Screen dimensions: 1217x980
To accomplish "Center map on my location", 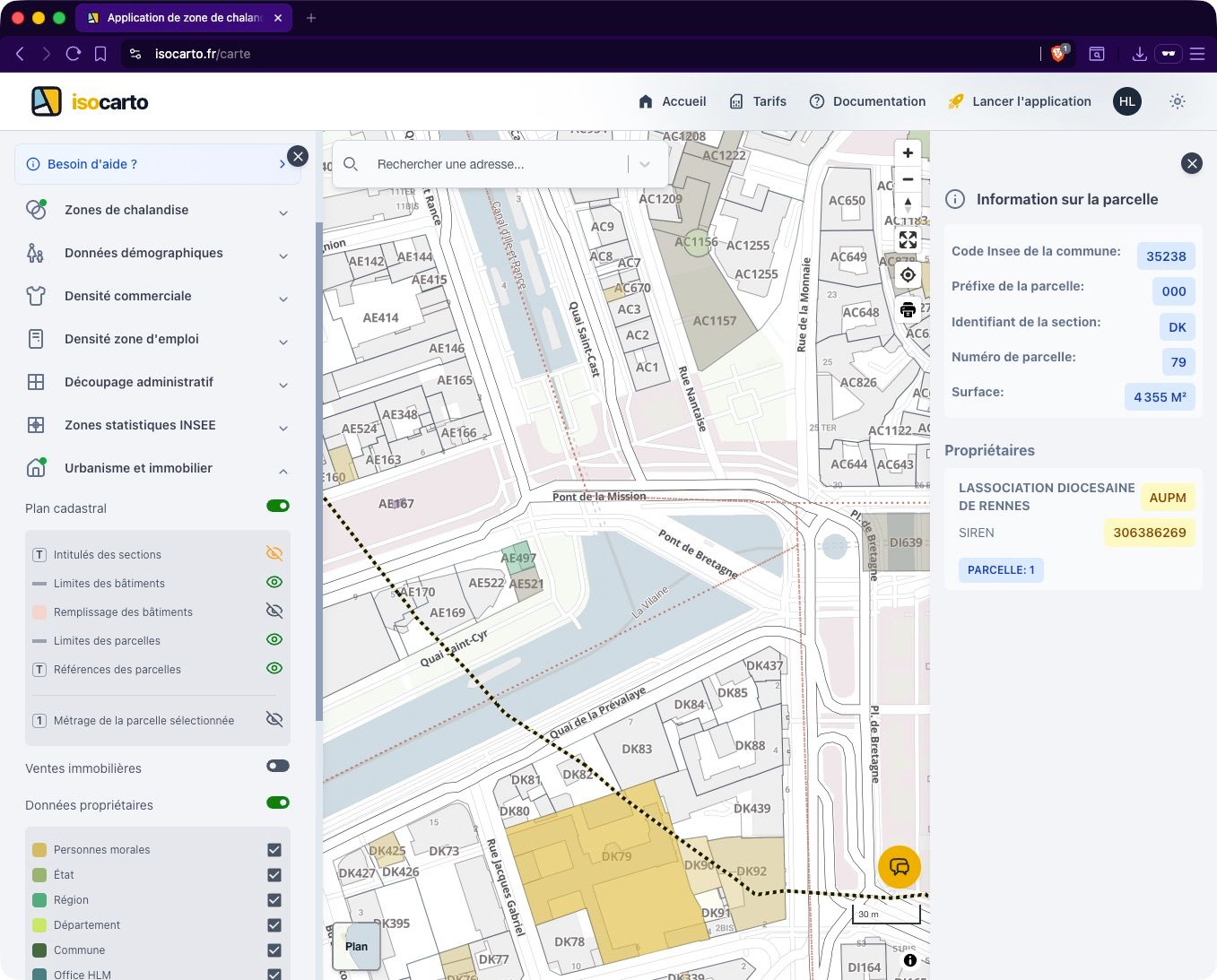I will click(908, 275).
